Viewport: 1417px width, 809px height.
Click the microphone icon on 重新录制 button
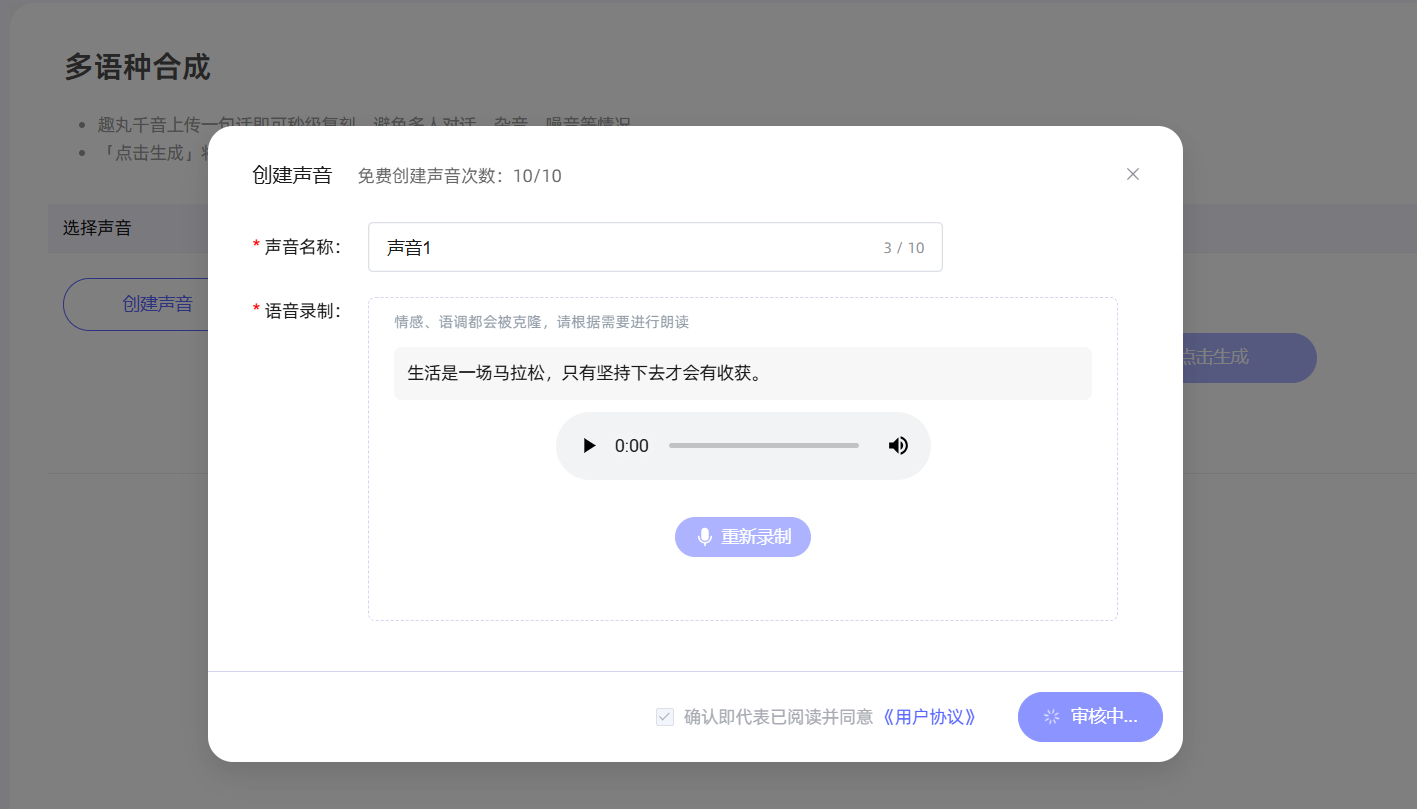(703, 536)
